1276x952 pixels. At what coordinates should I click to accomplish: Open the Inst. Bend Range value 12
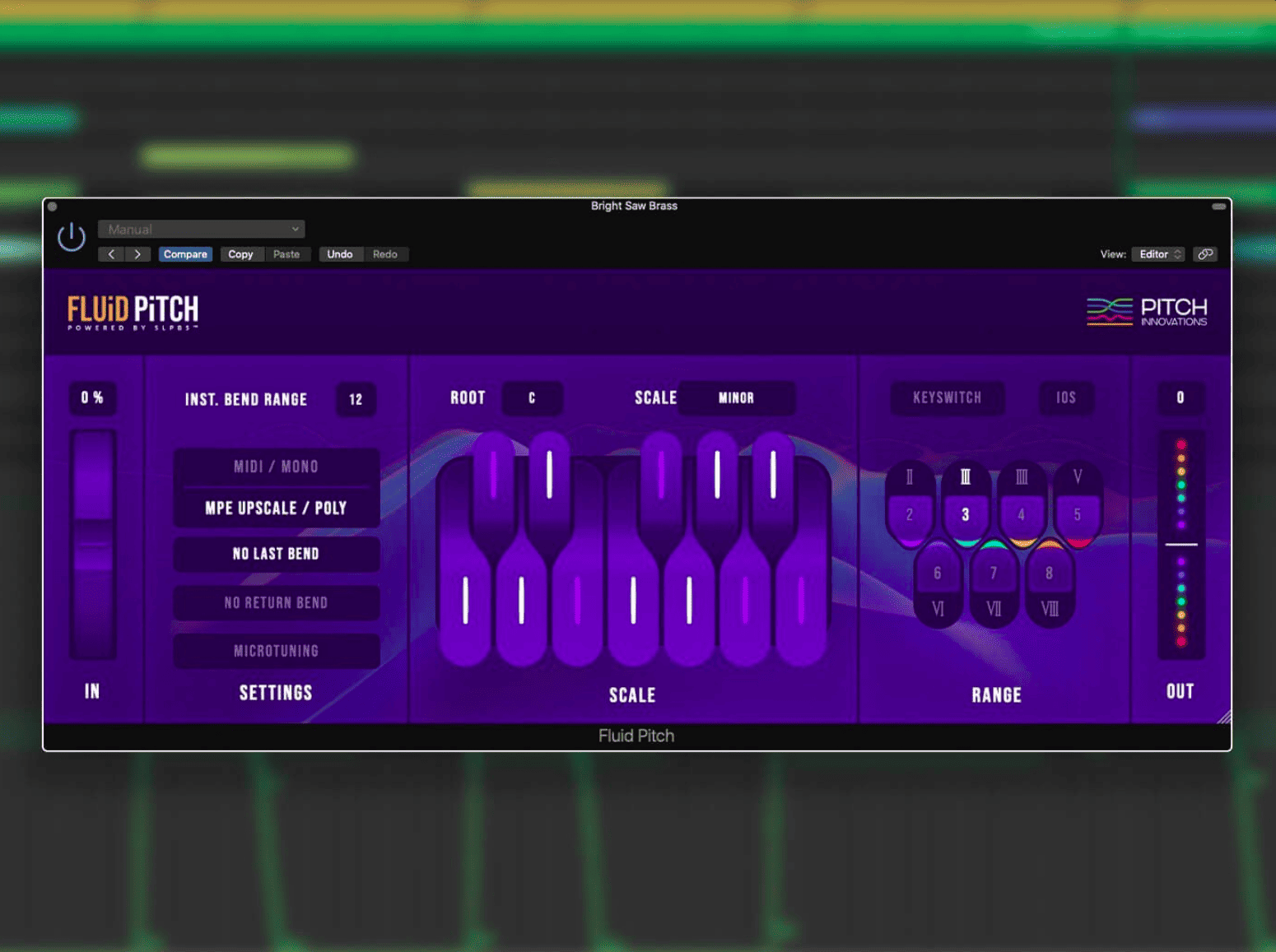coord(356,400)
